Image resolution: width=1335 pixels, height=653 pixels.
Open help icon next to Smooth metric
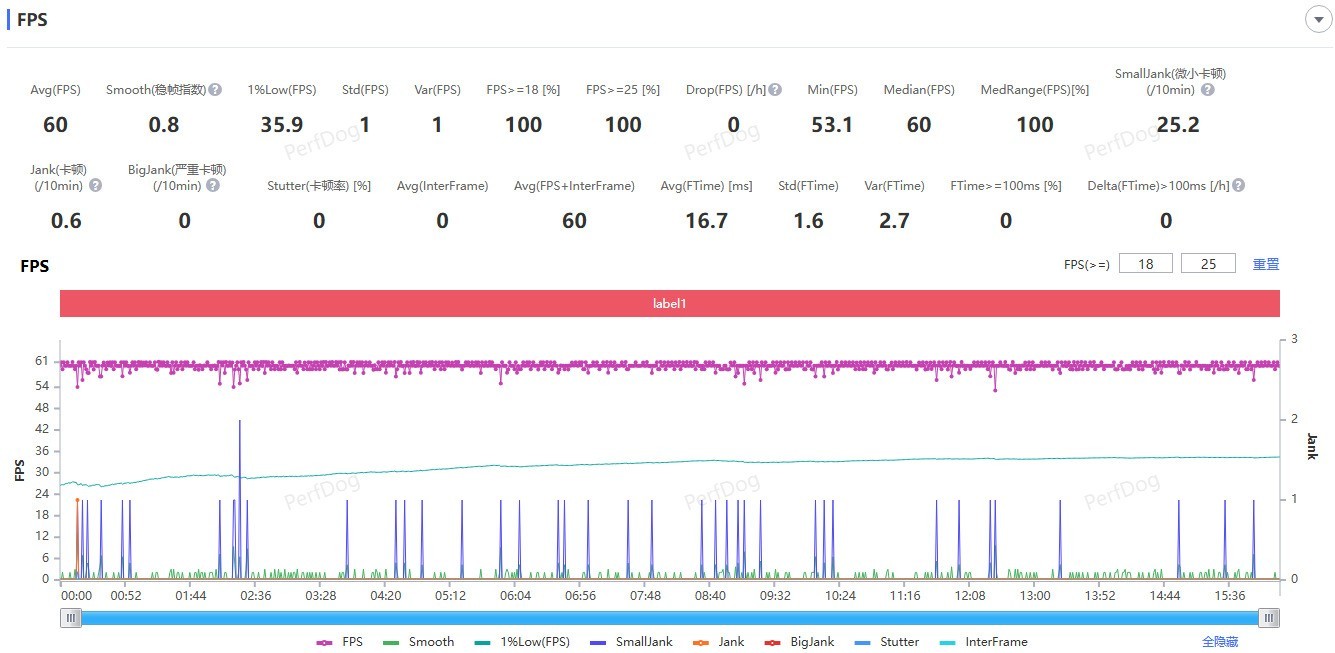coord(215,90)
